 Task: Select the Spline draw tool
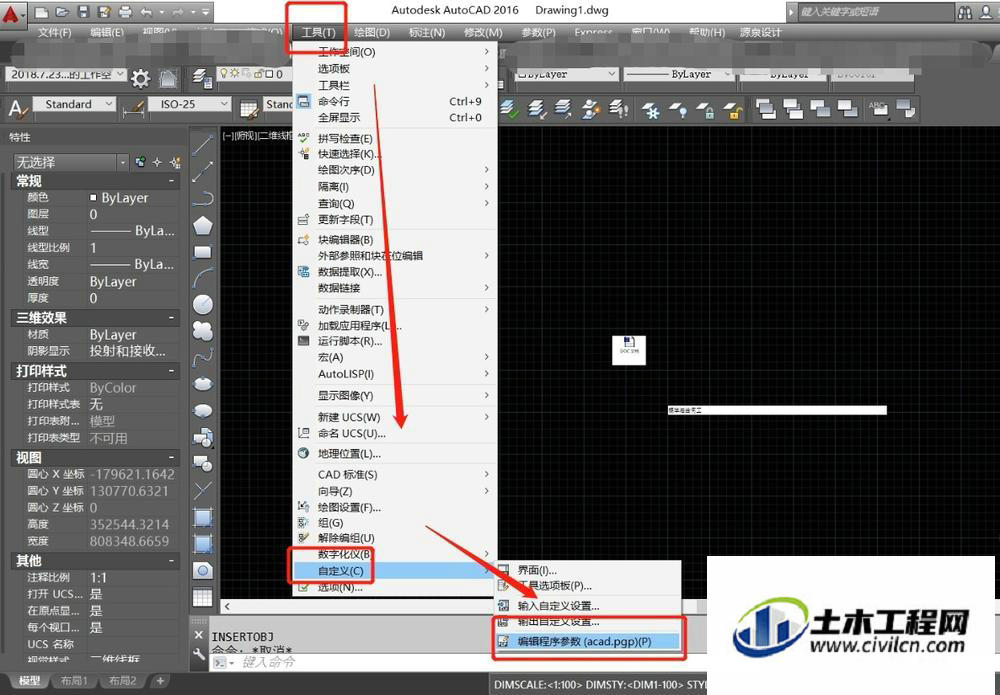pyautogui.click(x=203, y=358)
